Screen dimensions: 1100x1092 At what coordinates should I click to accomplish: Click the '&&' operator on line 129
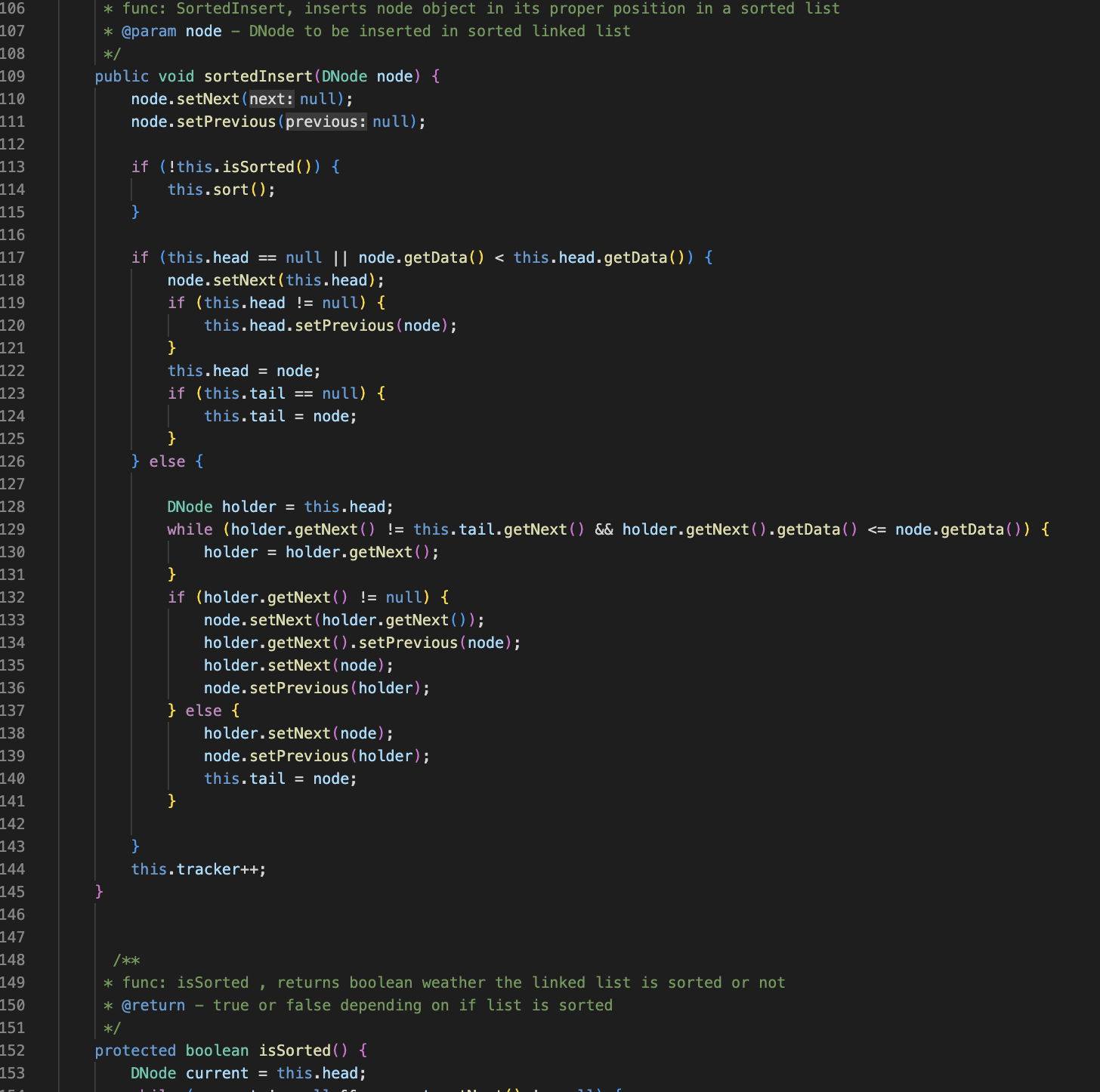point(604,529)
